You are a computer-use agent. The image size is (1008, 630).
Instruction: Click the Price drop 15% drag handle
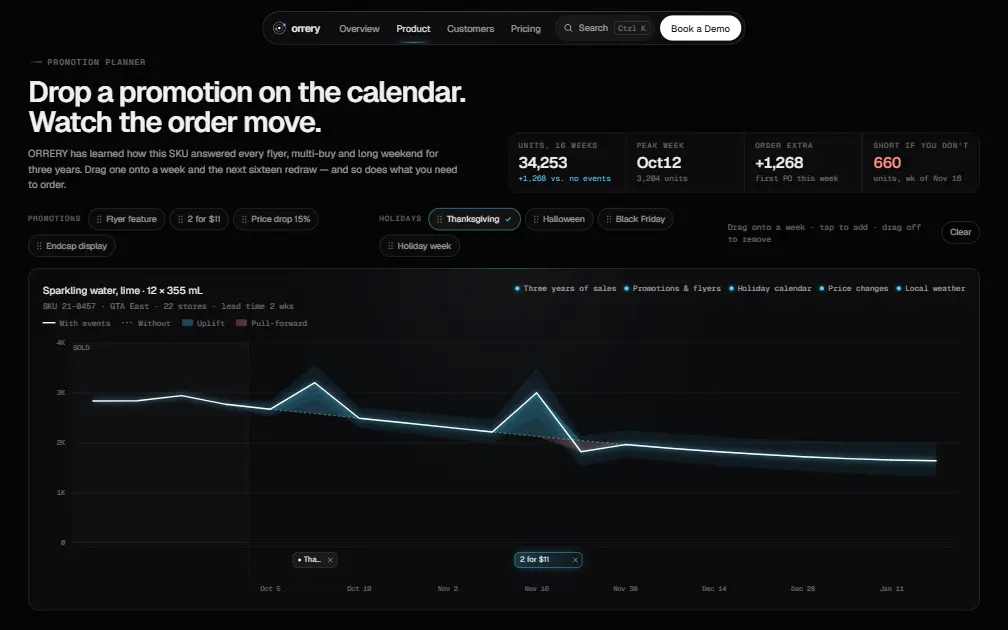pyautogui.click(x=244, y=219)
